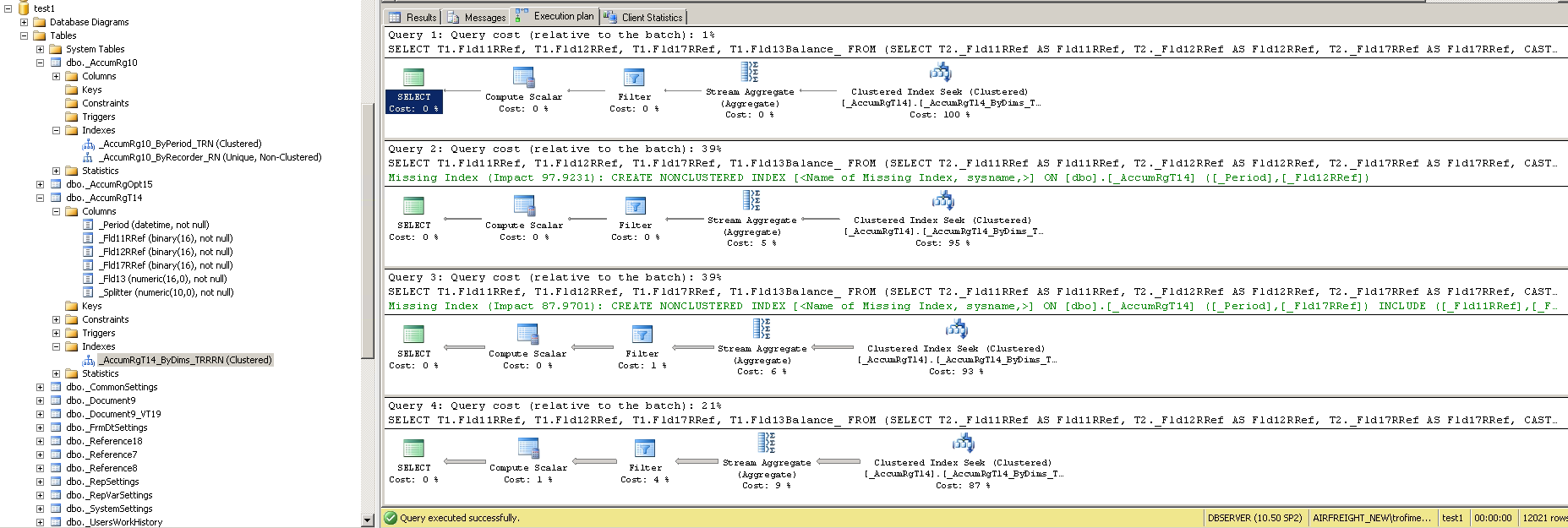1568x528 pixels.
Task: Select the _Splitter column
Action: 167,292
